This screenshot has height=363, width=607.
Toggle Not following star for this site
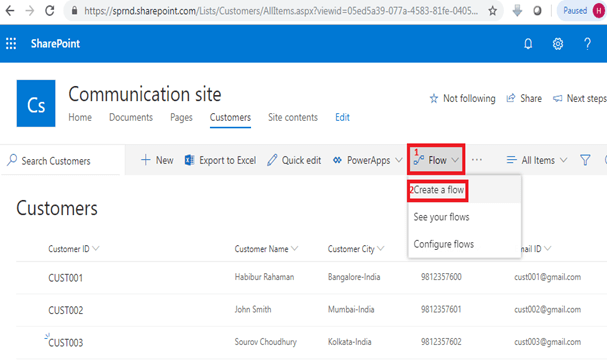(x=463, y=98)
